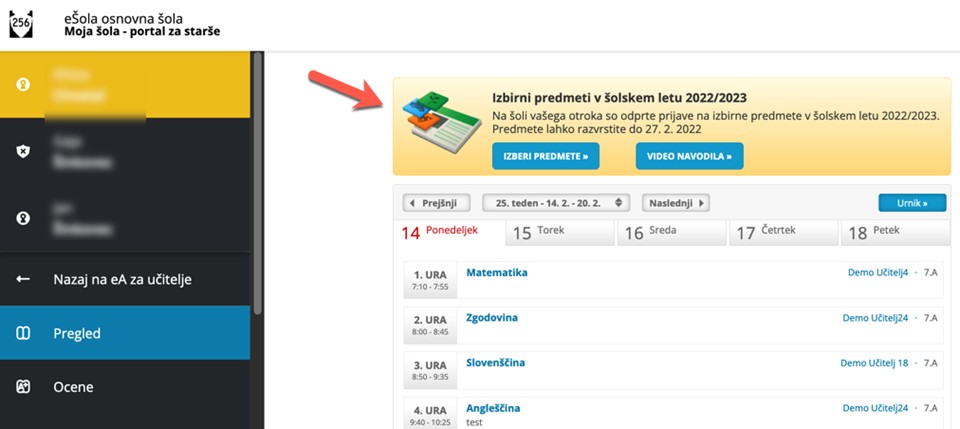
Task: Click the Ocene grades icon
Action: coord(23,387)
